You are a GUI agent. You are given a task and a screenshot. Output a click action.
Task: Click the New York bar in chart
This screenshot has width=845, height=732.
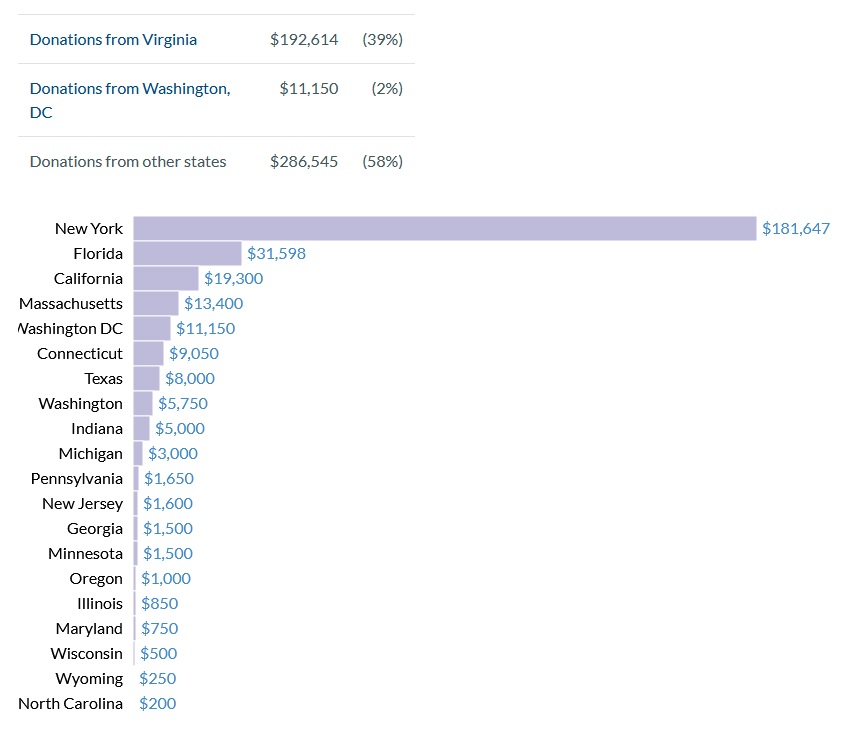coord(444,229)
